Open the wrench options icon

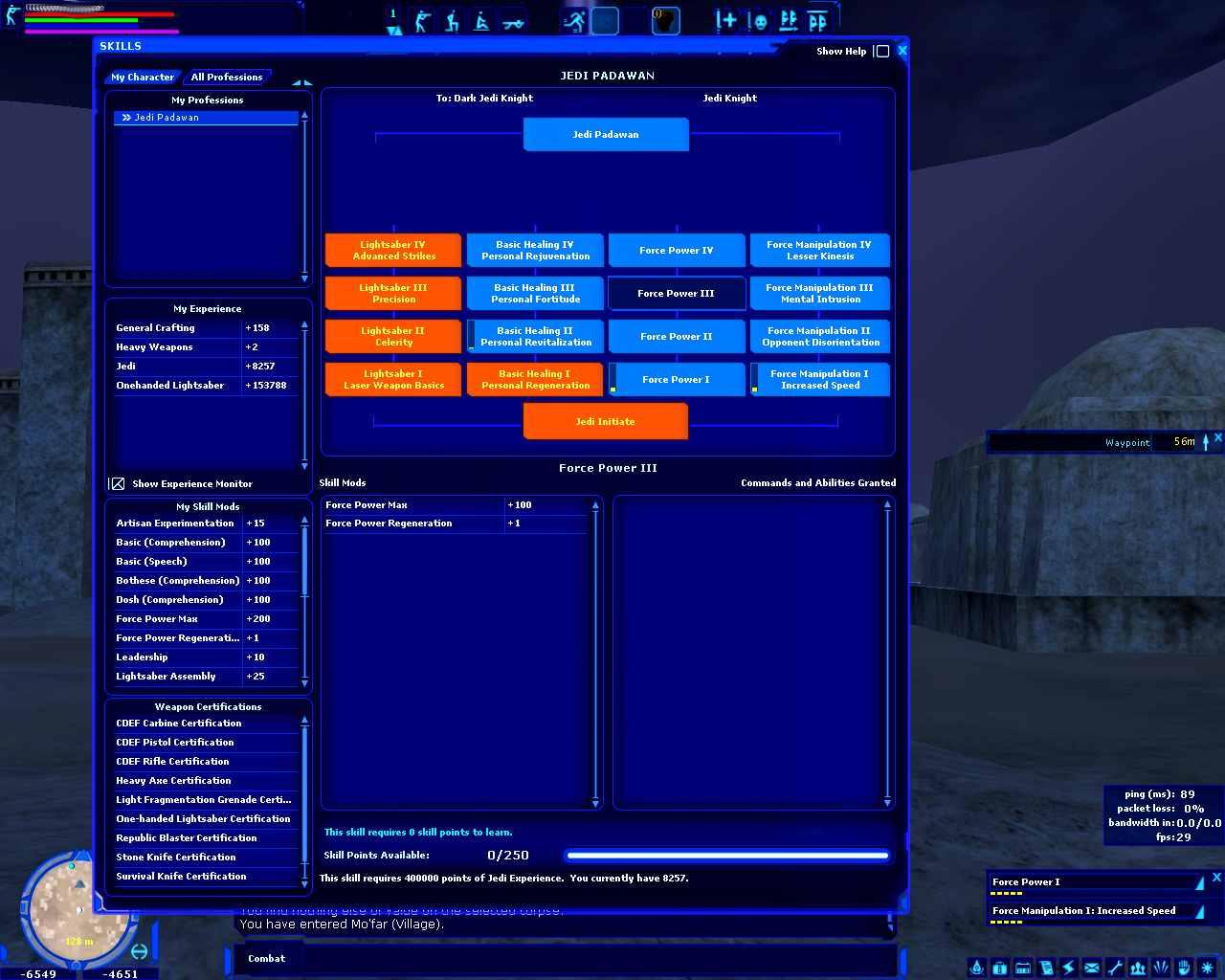point(1114,968)
